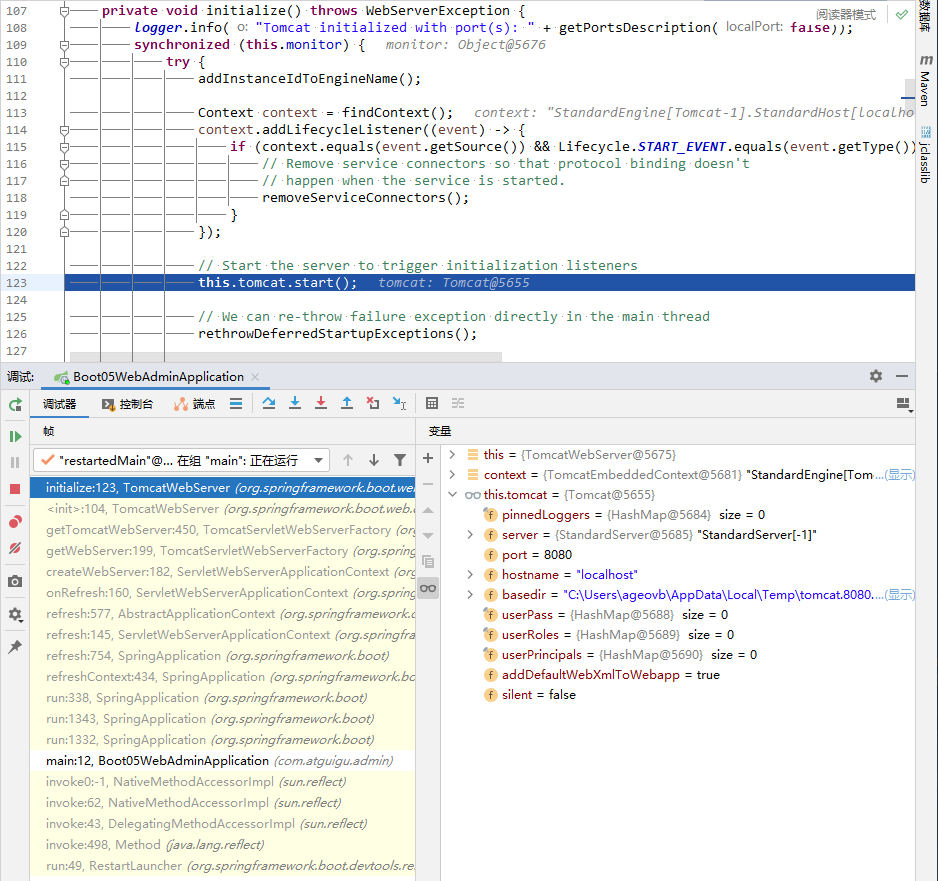Select frame main:12, Boot05WebAdminApplication
The width and height of the screenshot is (938, 881).
point(223,761)
